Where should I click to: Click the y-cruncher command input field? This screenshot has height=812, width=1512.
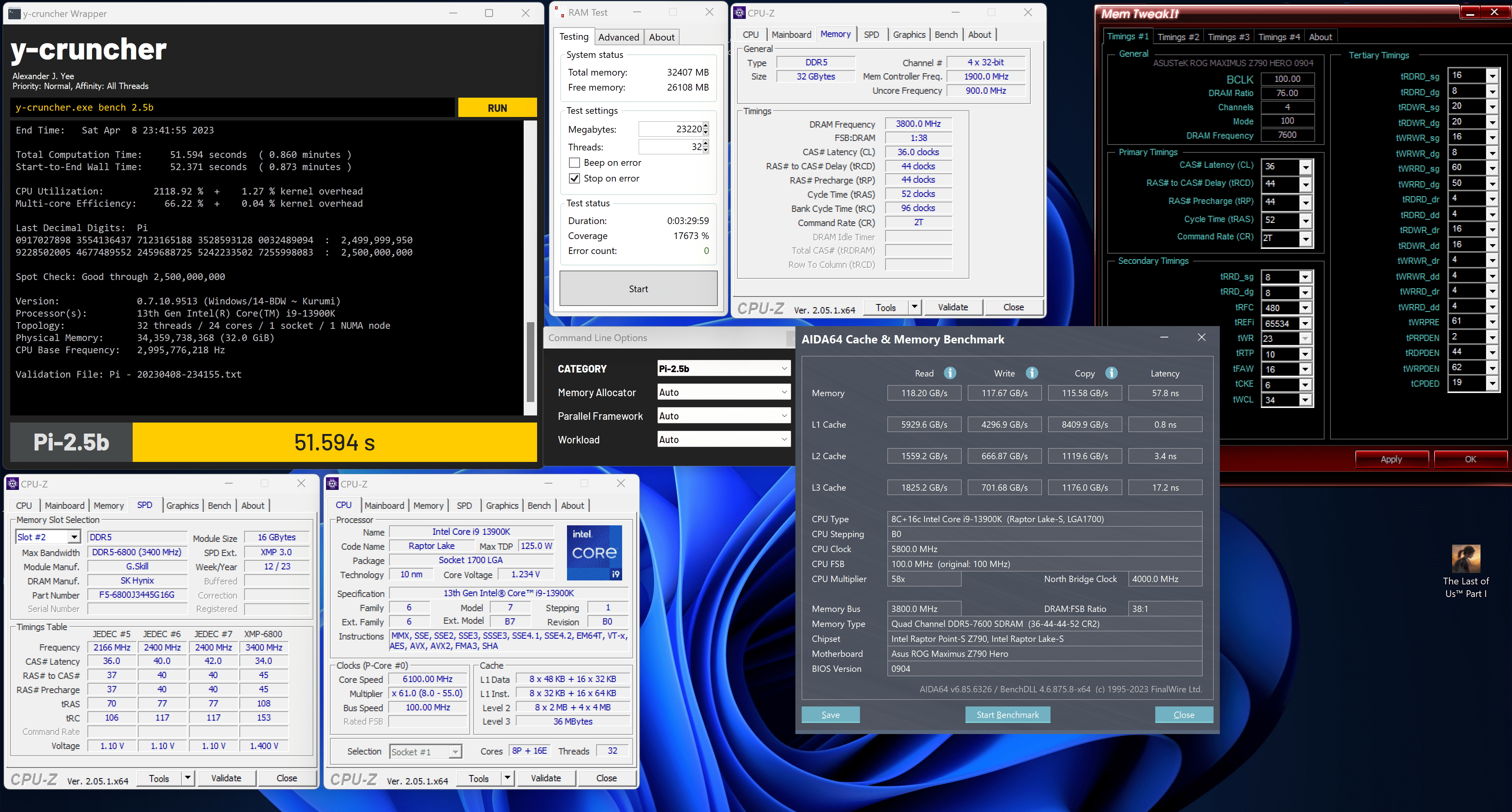tap(232, 108)
